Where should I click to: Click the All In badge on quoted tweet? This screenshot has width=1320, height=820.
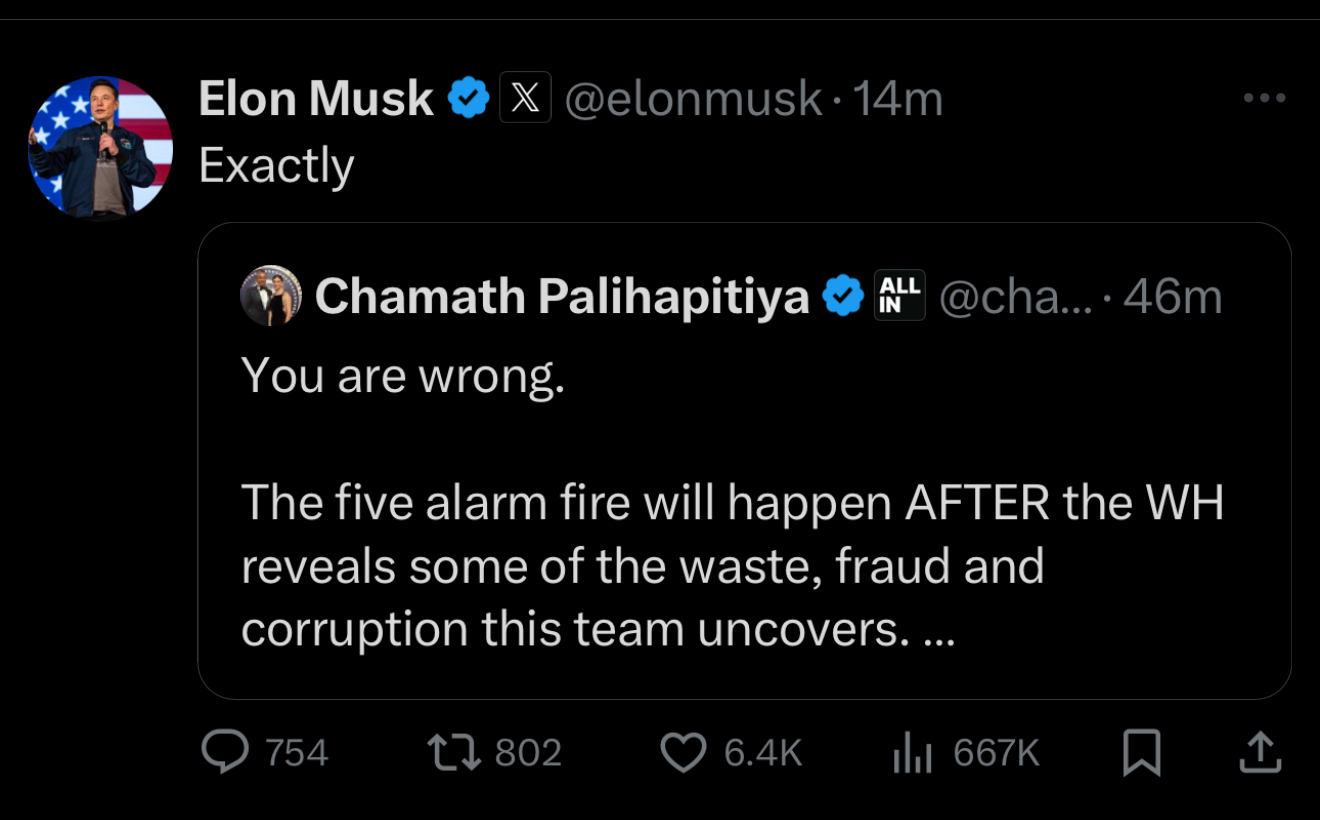coord(899,296)
